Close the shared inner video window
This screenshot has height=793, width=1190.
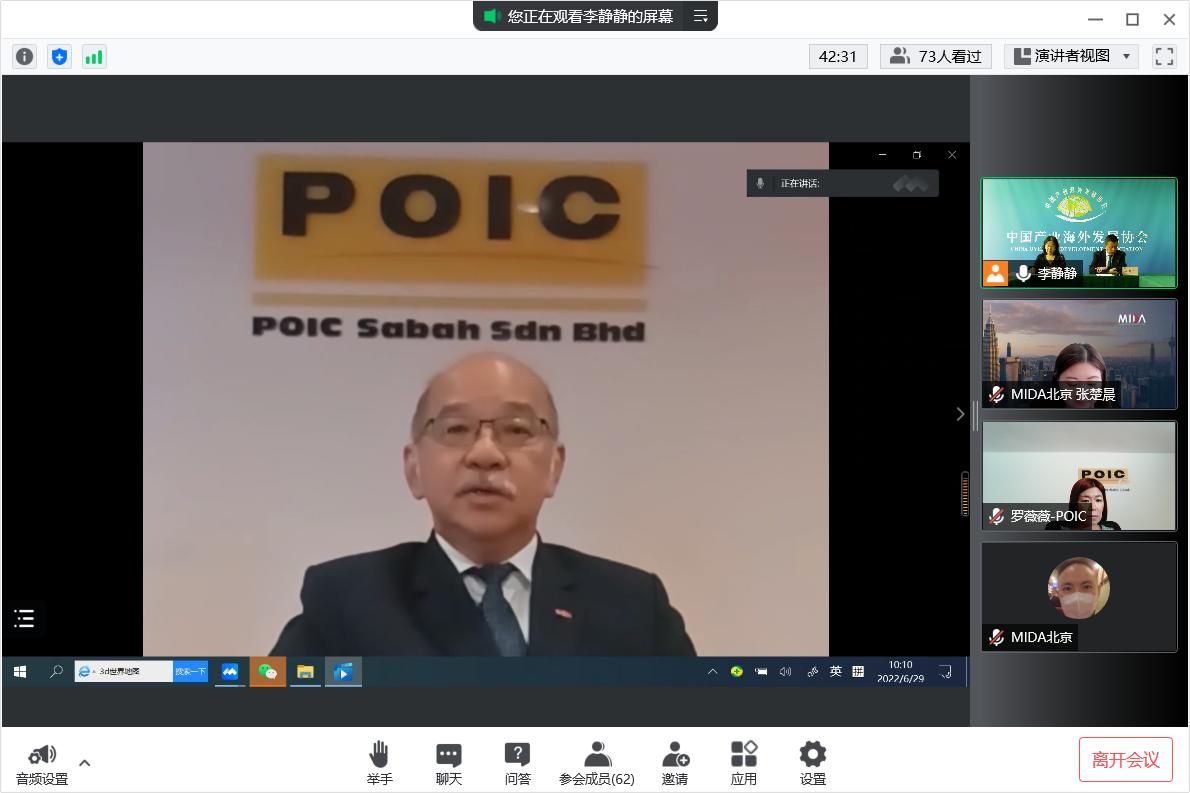pyautogui.click(x=952, y=155)
